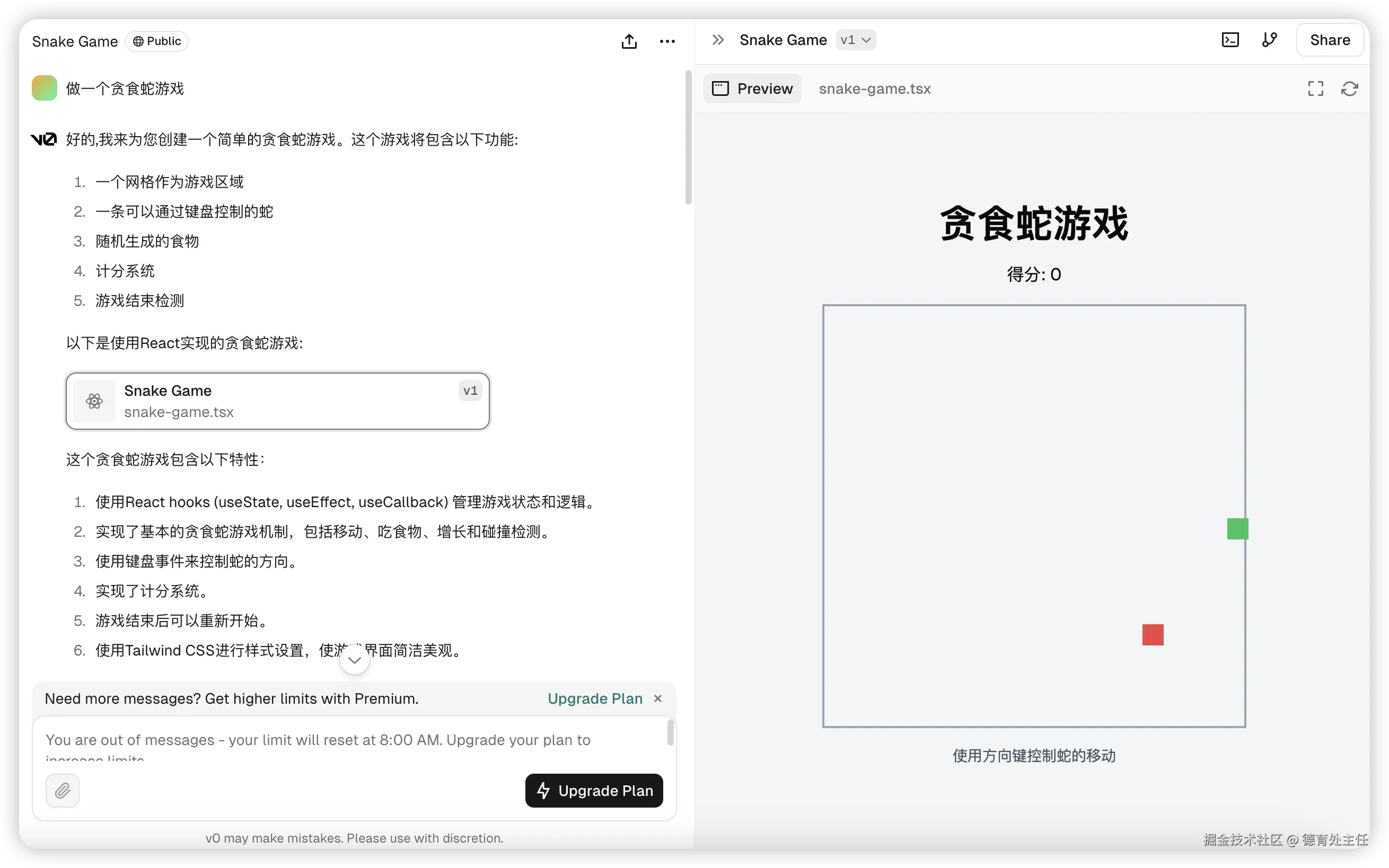Enter fullscreen preview mode

(1315, 88)
